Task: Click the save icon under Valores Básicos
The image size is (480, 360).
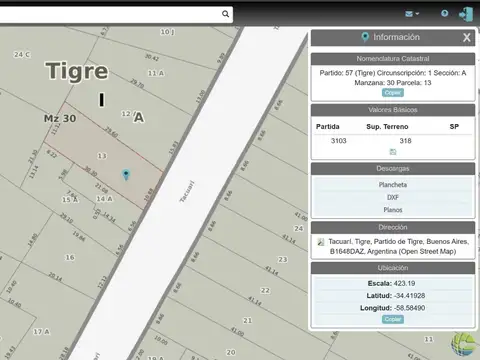Action: (393, 152)
